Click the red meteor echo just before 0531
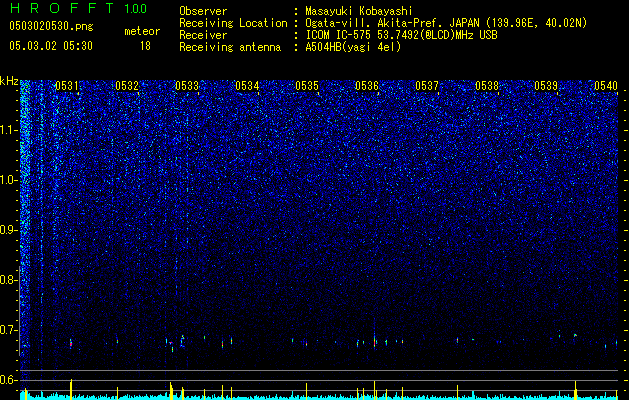This screenshot has width=629, height=400. click(x=71, y=343)
